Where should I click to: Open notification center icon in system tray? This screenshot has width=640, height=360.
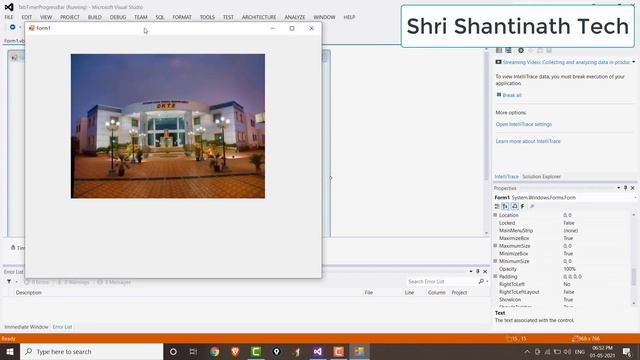[627, 351]
